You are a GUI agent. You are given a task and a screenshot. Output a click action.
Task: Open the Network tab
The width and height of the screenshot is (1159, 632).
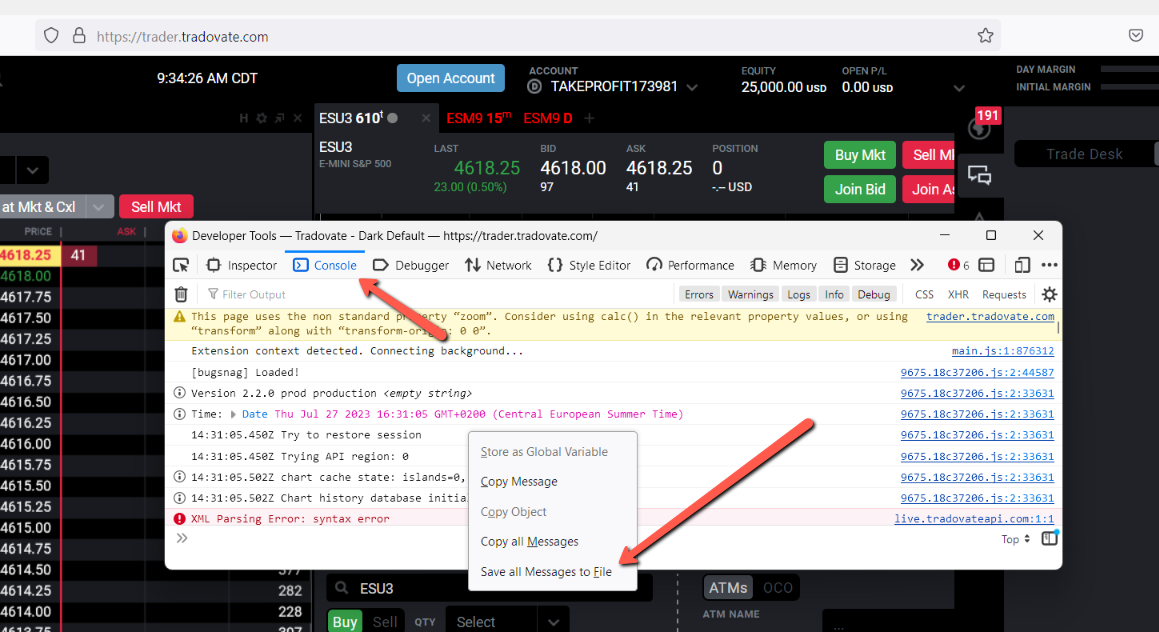click(498, 265)
